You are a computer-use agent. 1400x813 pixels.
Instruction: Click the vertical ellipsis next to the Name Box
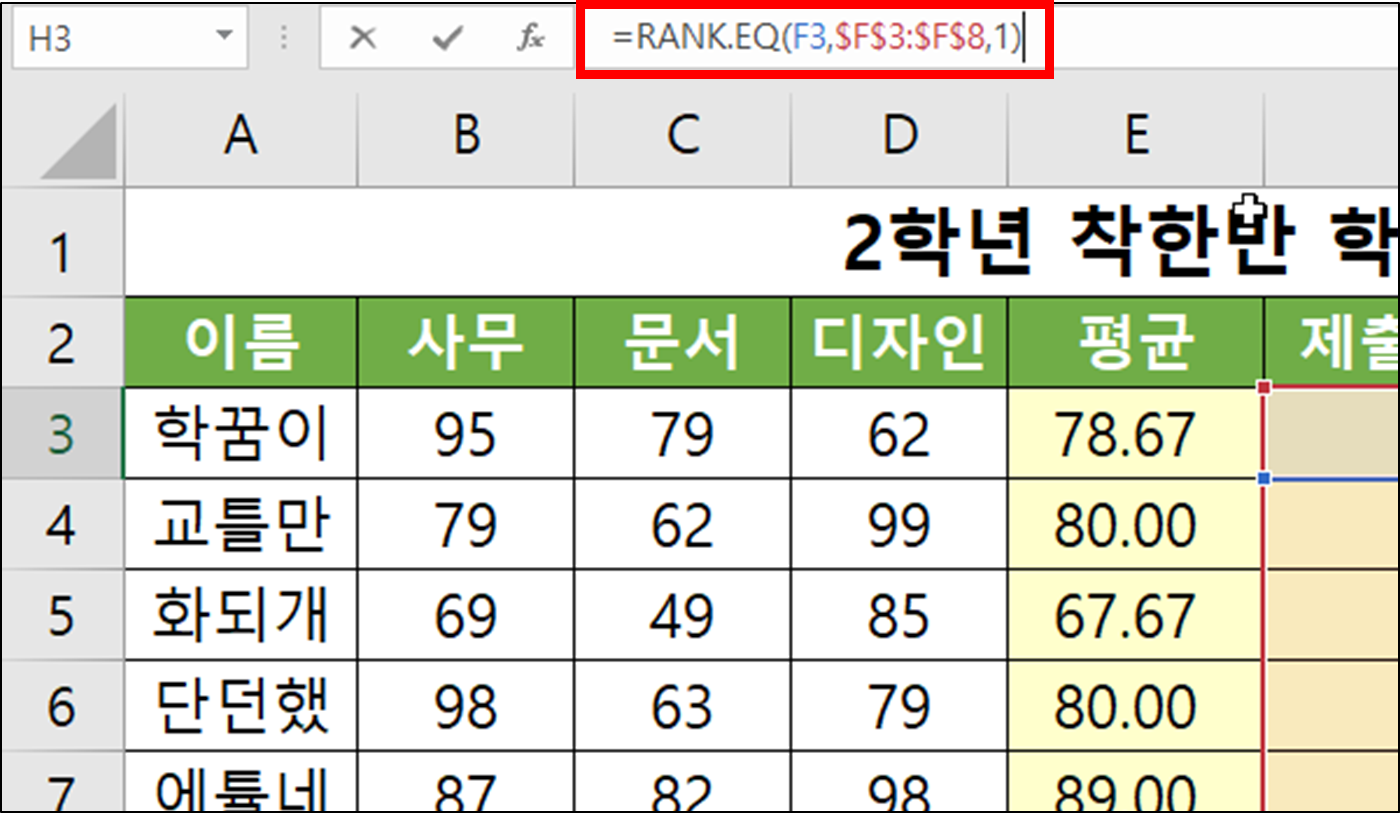click(284, 37)
